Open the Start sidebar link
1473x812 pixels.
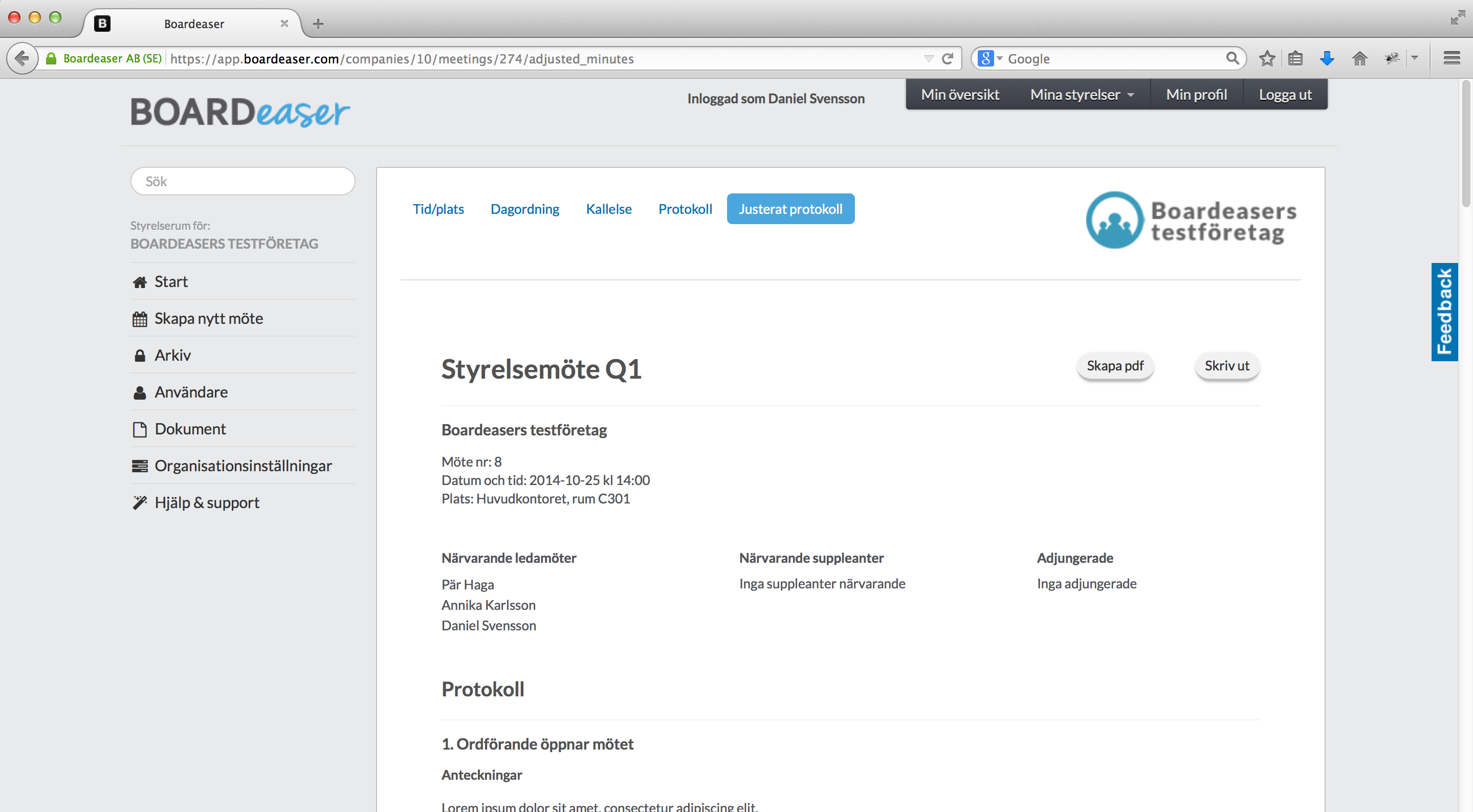click(x=171, y=282)
